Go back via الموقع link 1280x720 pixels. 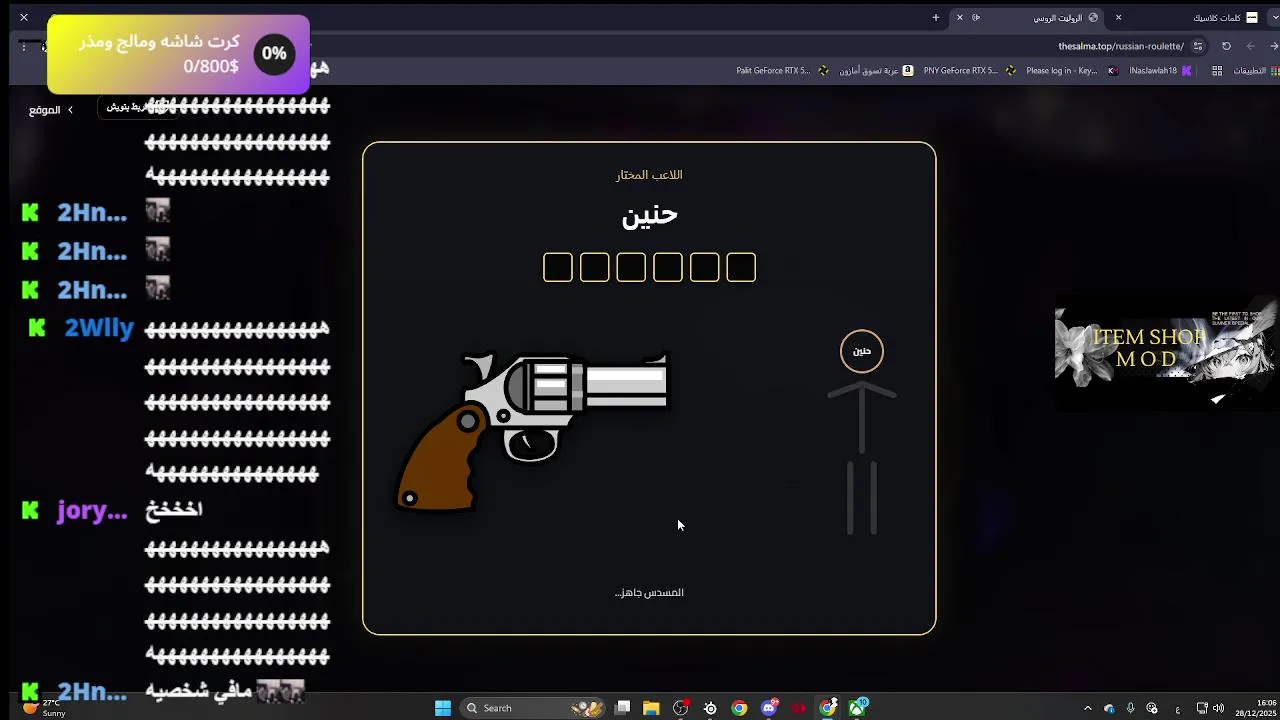tap(50, 110)
